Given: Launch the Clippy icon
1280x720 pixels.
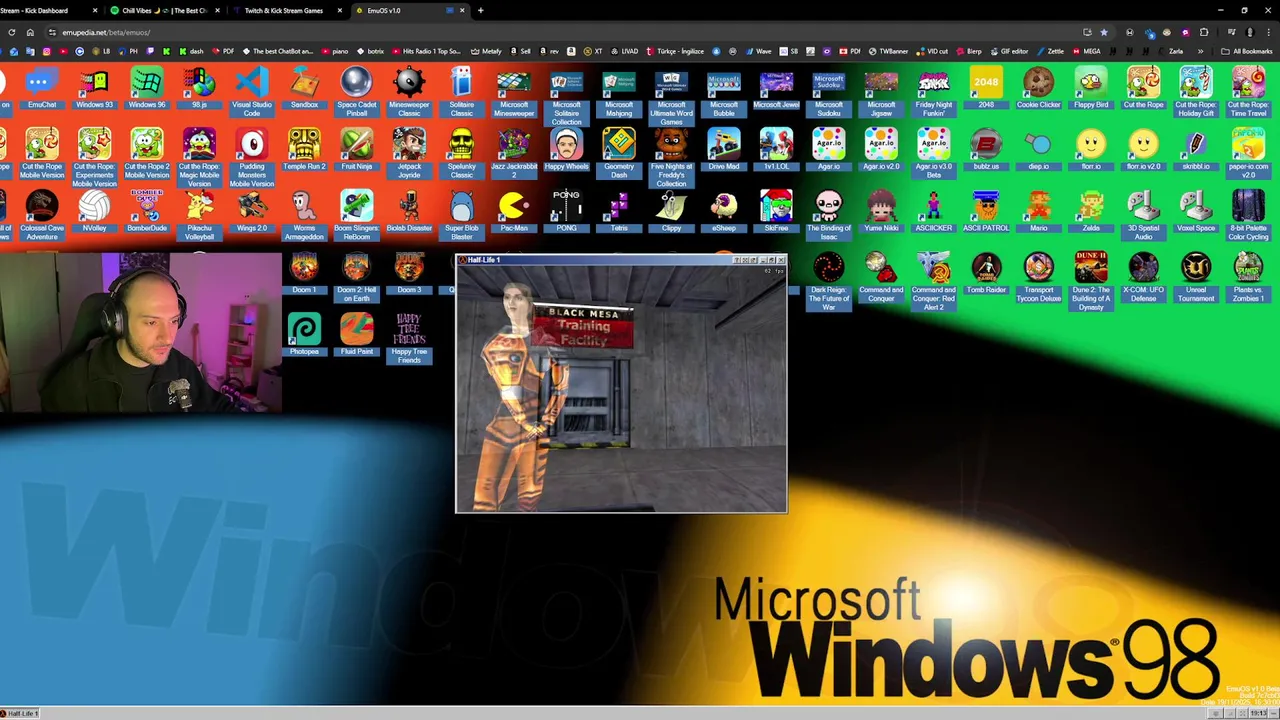Looking at the screenshot, I should 671,211.
